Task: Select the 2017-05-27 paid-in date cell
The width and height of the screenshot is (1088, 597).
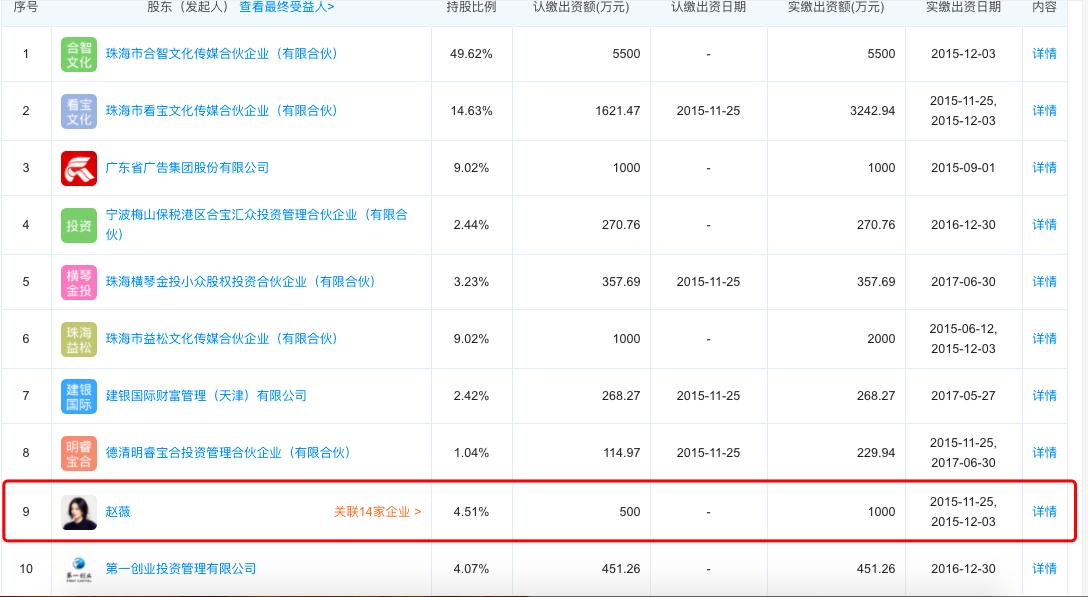Action: pyautogui.click(x=963, y=396)
